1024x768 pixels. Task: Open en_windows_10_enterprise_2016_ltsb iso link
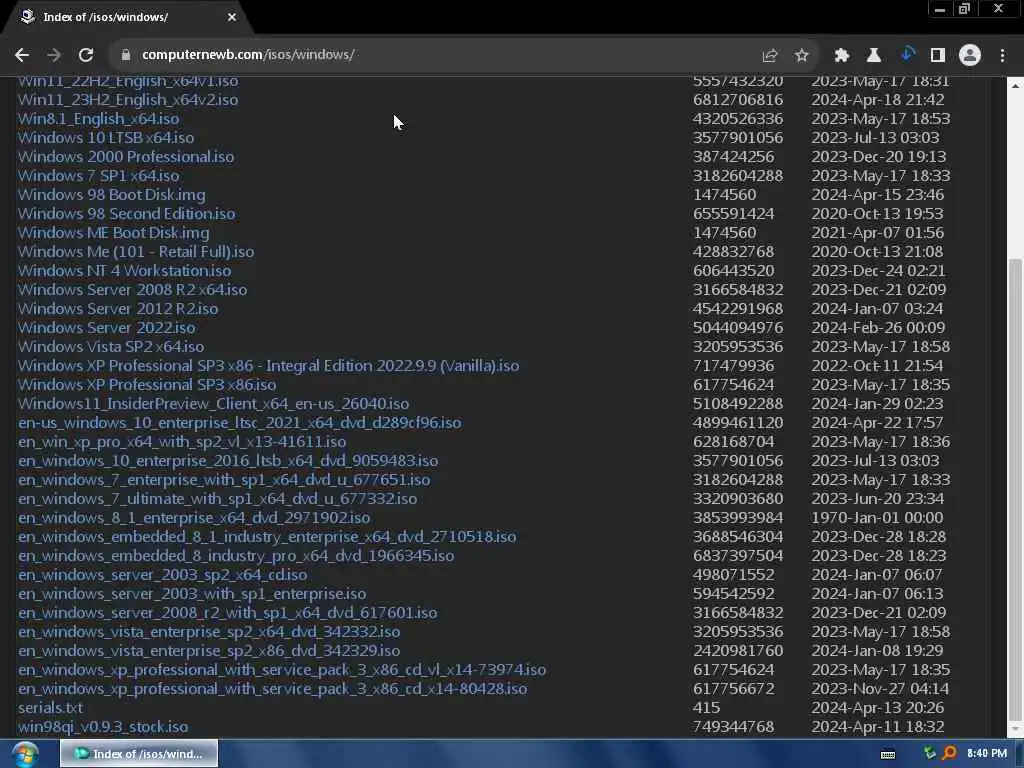click(x=228, y=460)
